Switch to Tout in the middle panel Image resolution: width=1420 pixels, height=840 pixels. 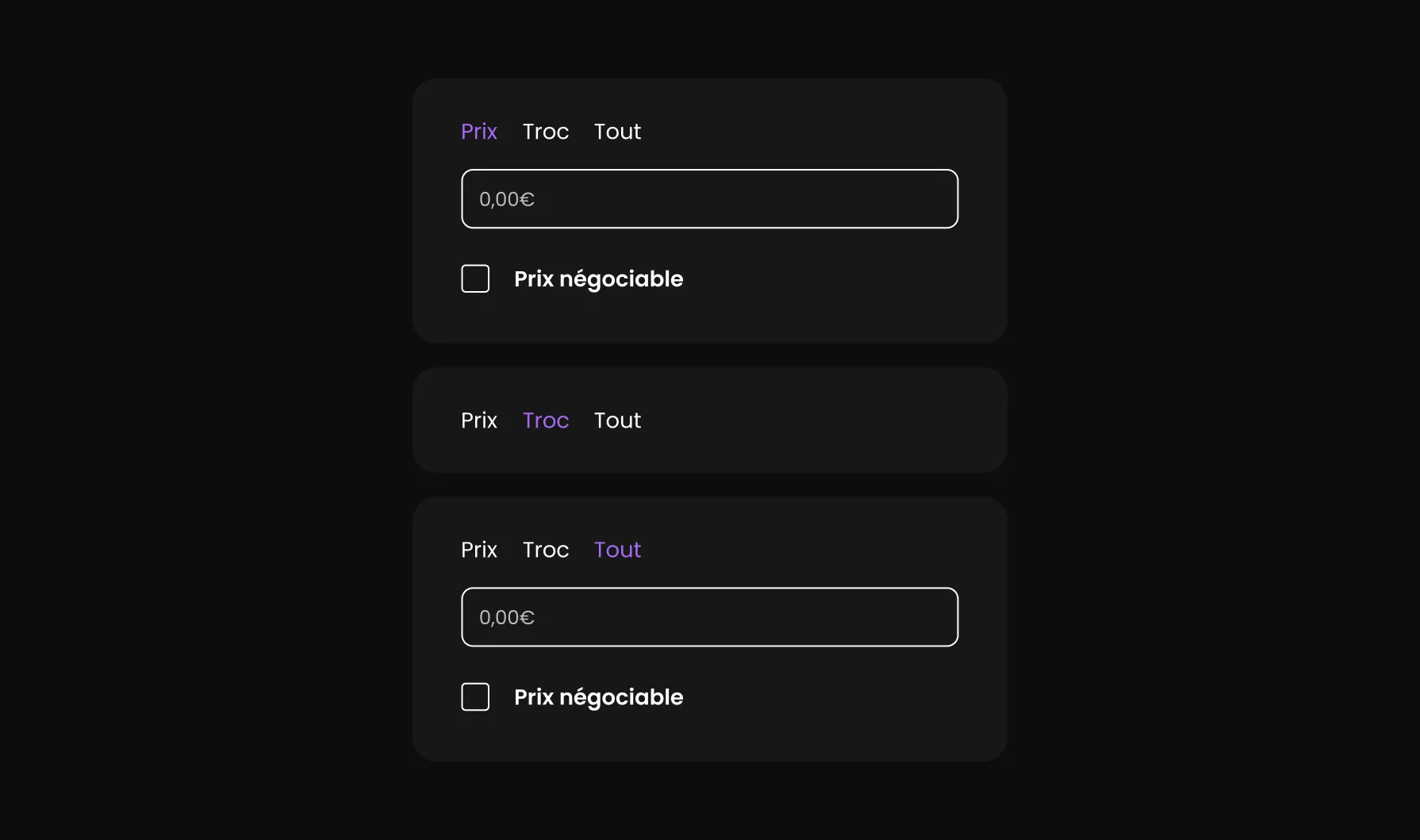616,420
